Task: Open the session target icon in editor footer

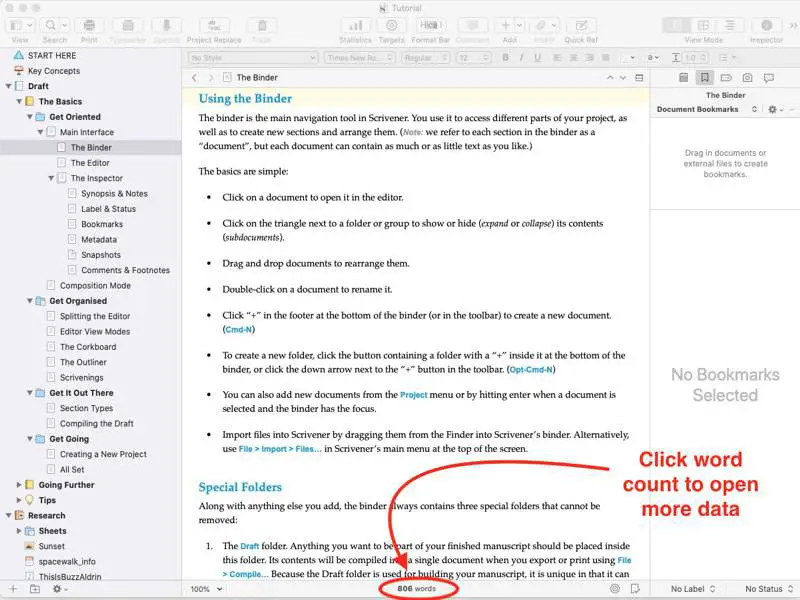Action: tap(615, 589)
